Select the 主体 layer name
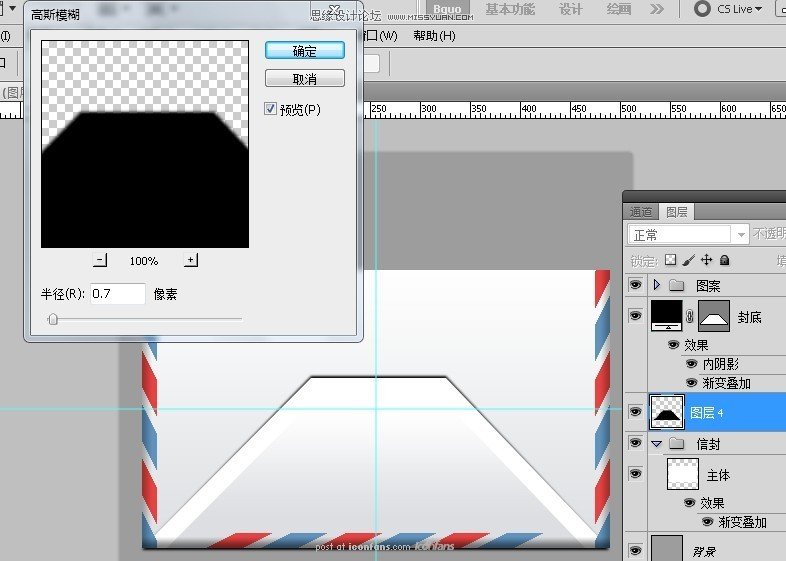The width and height of the screenshot is (786, 561). point(718,475)
